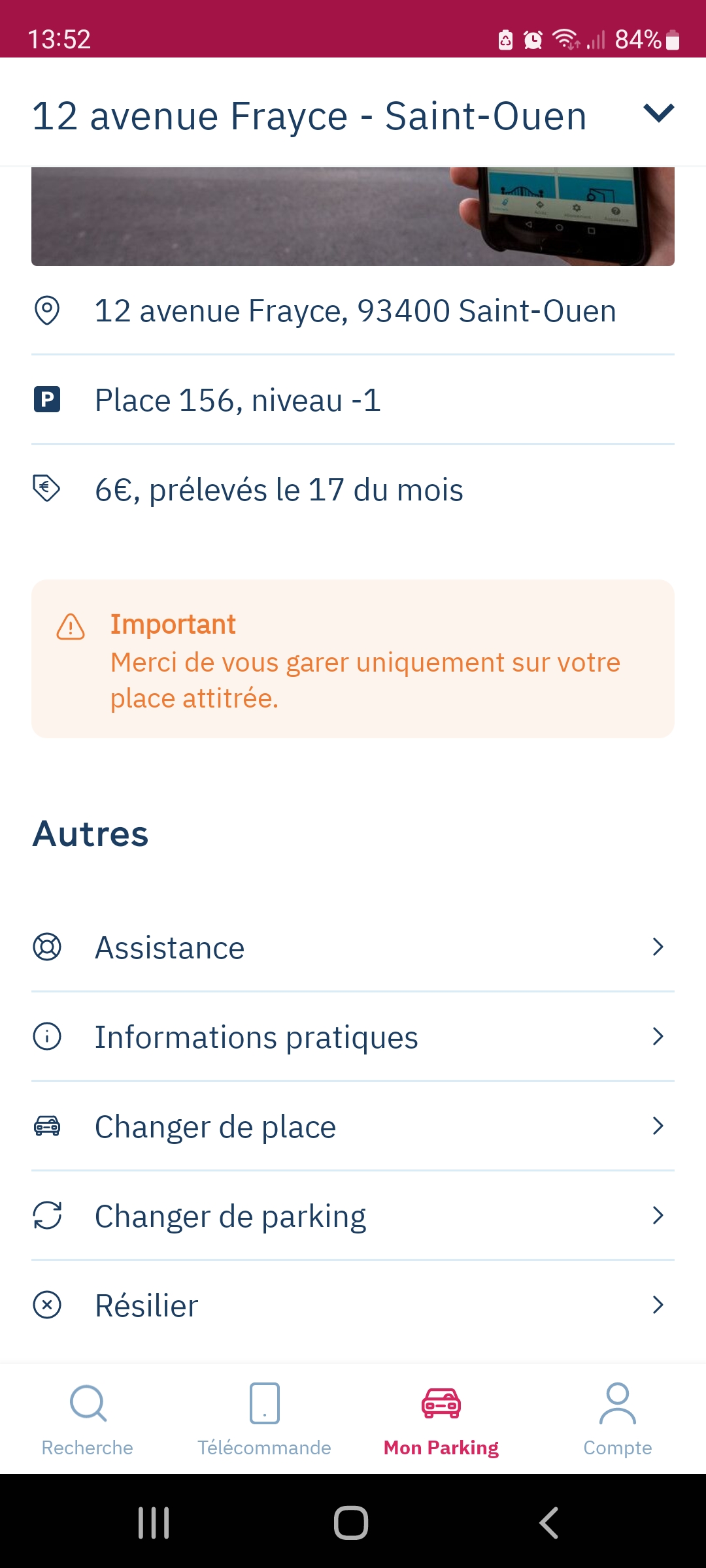
Task: Tap the Informations pratiques info icon
Action: [x=47, y=1036]
